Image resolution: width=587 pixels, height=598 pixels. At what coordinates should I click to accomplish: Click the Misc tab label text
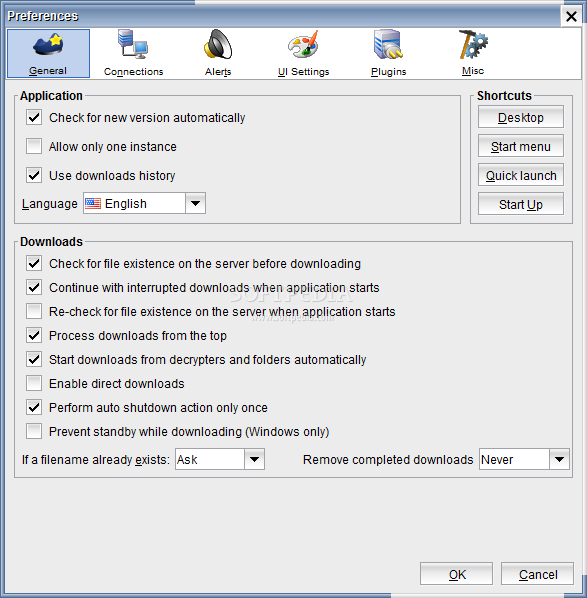coord(473,71)
